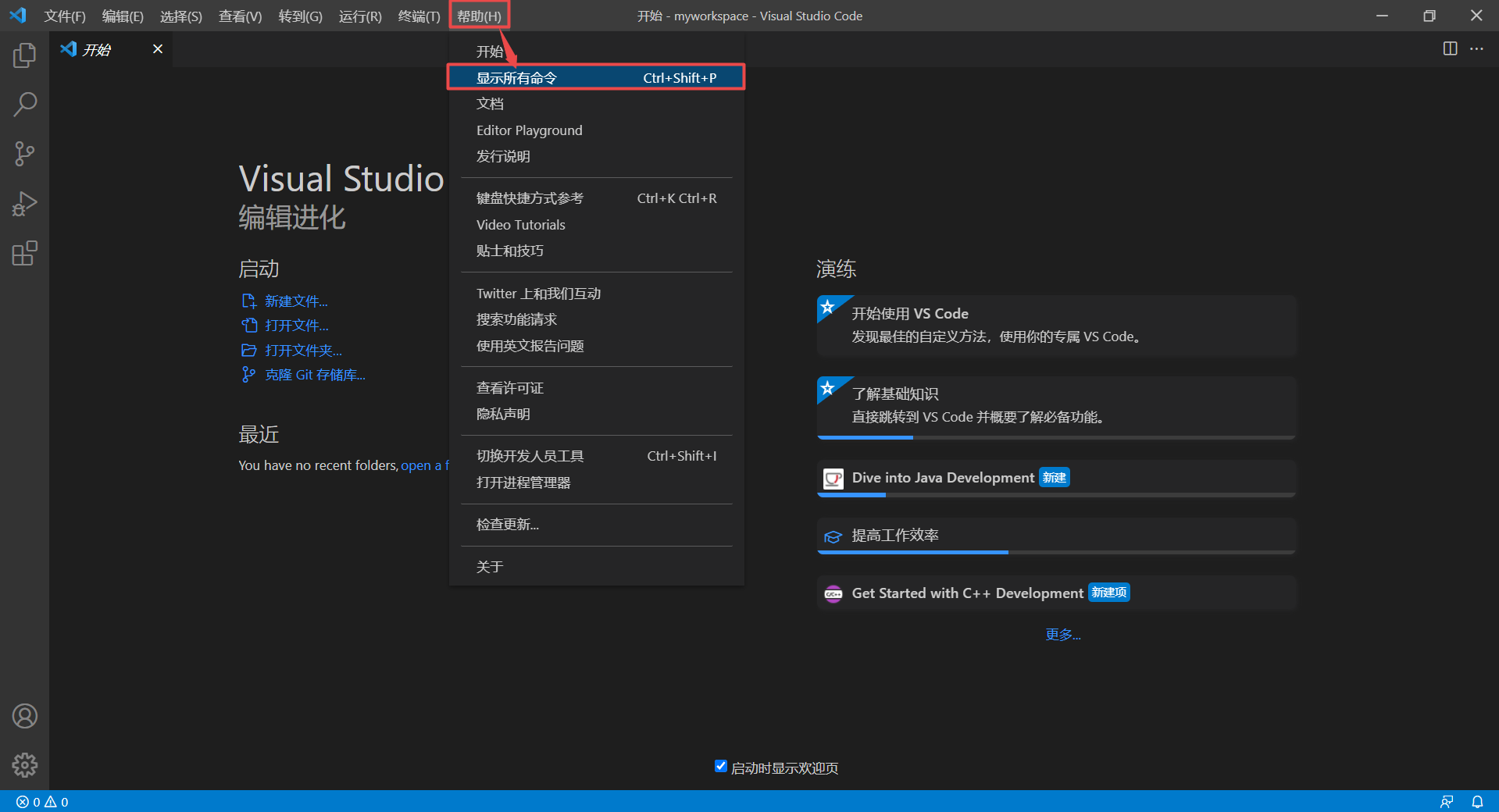Screen dimensions: 1499x812
Task: Close the 开始 tab
Action: 158,48
